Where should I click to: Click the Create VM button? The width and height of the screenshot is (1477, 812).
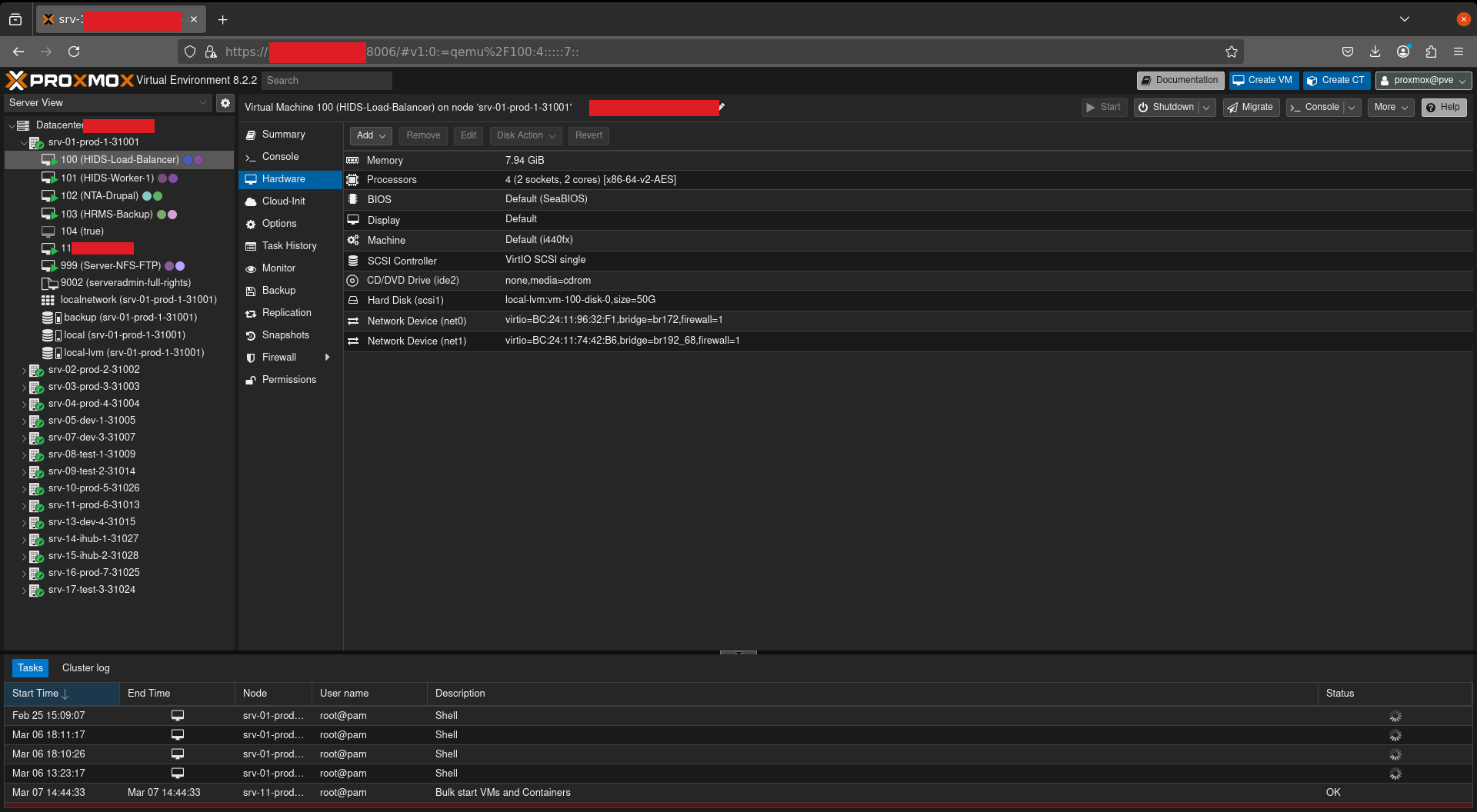tap(1263, 80)
